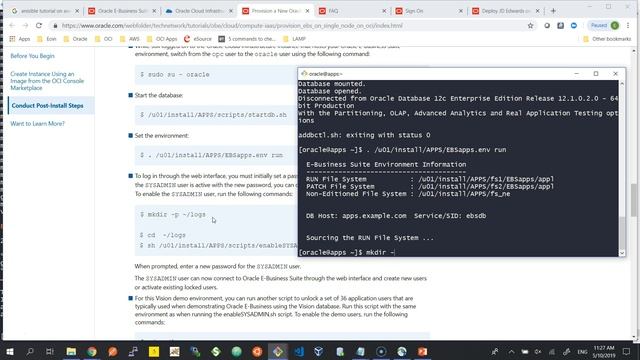
Task: Switch to the Oracle E-Business Suite tab
Action: [x=122, y=11]
